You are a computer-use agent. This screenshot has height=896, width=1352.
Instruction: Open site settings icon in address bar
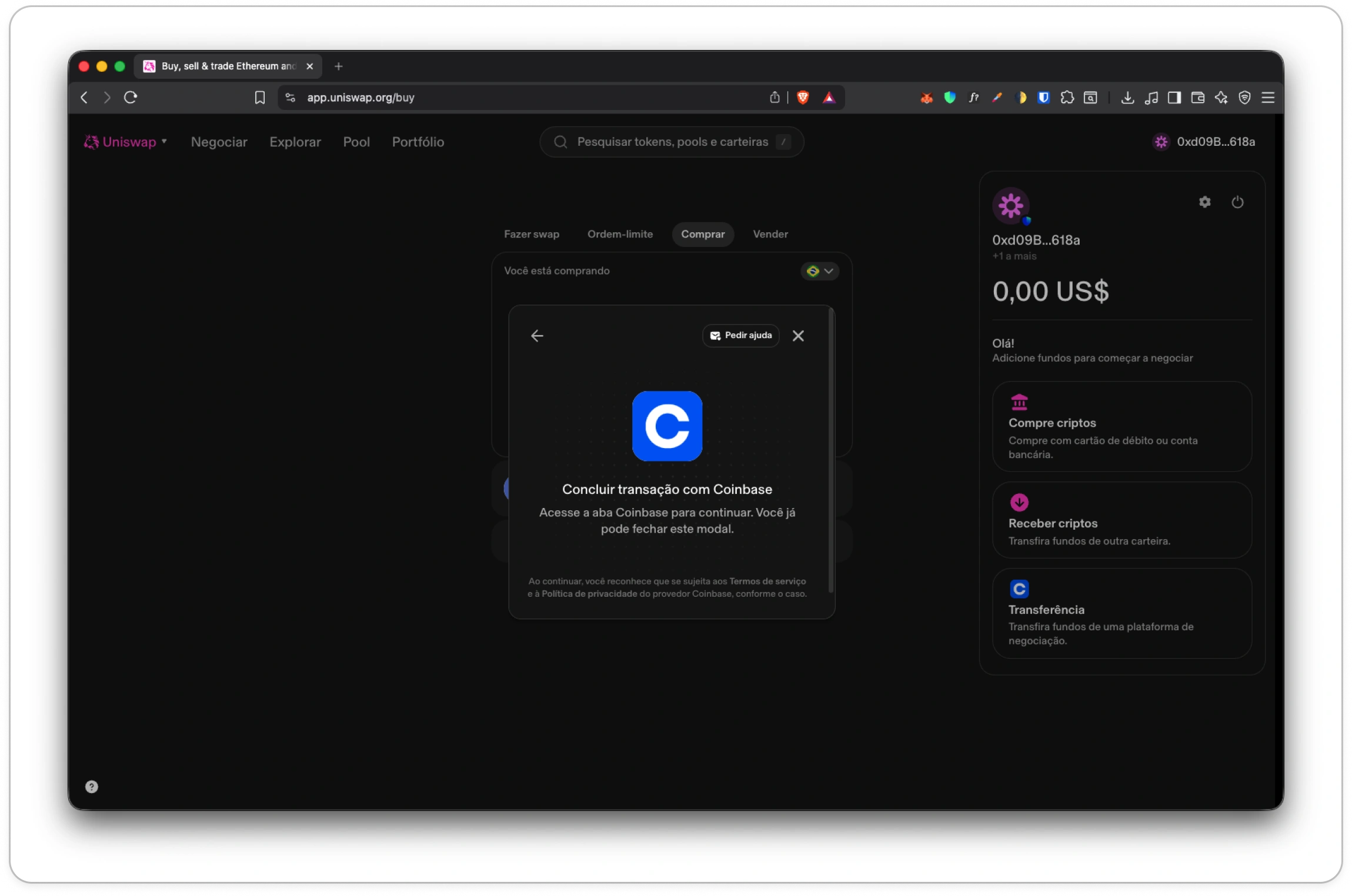pos(290,98)
